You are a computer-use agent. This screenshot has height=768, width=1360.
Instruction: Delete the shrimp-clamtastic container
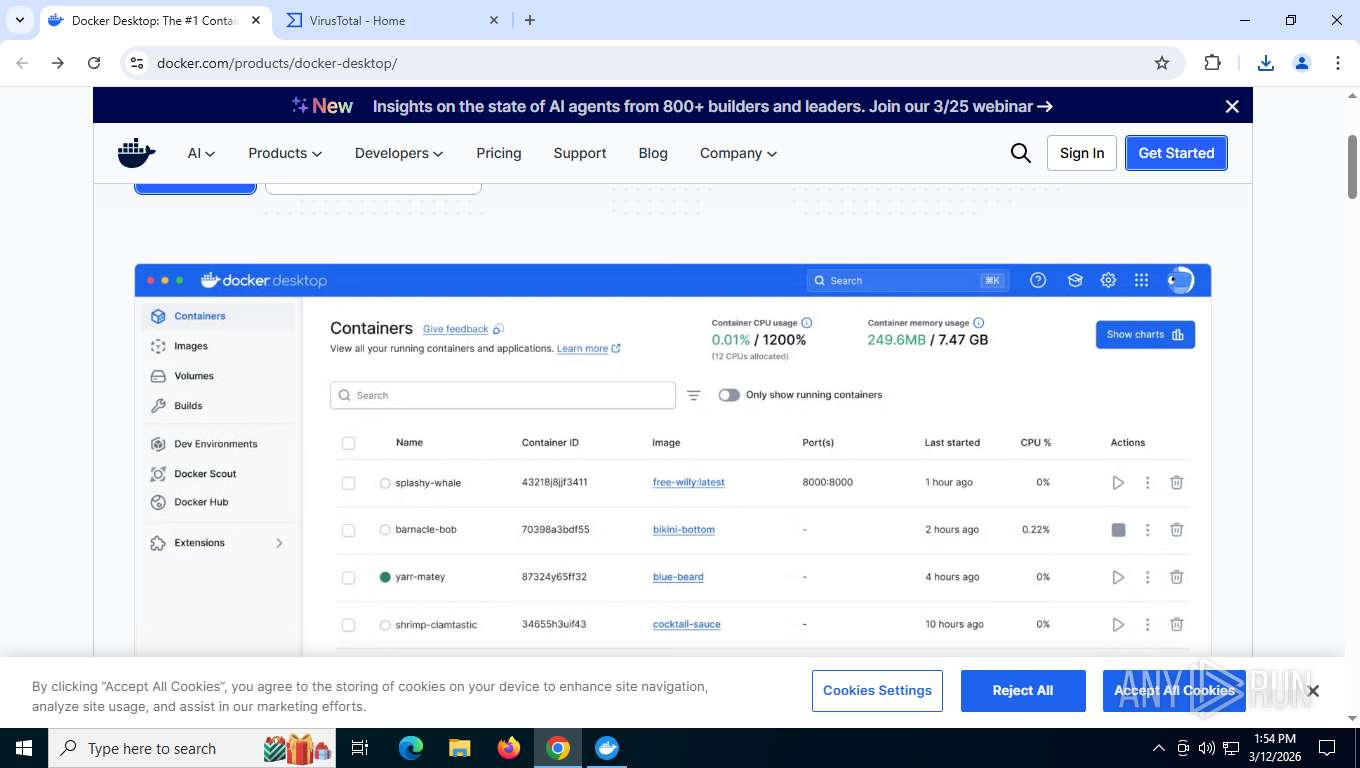pos(1177,624)
